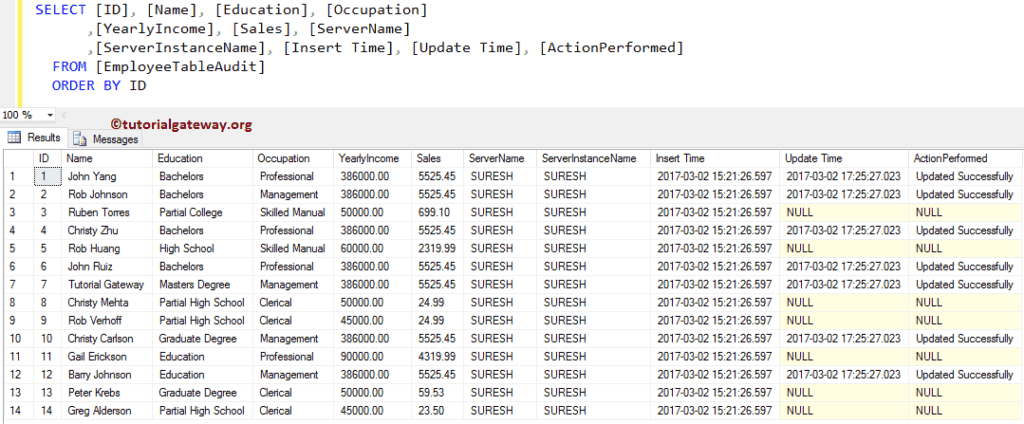The width and height of the screenshot is (1024, 424).
Task: Click the ID column header
Action: (47, 158)
